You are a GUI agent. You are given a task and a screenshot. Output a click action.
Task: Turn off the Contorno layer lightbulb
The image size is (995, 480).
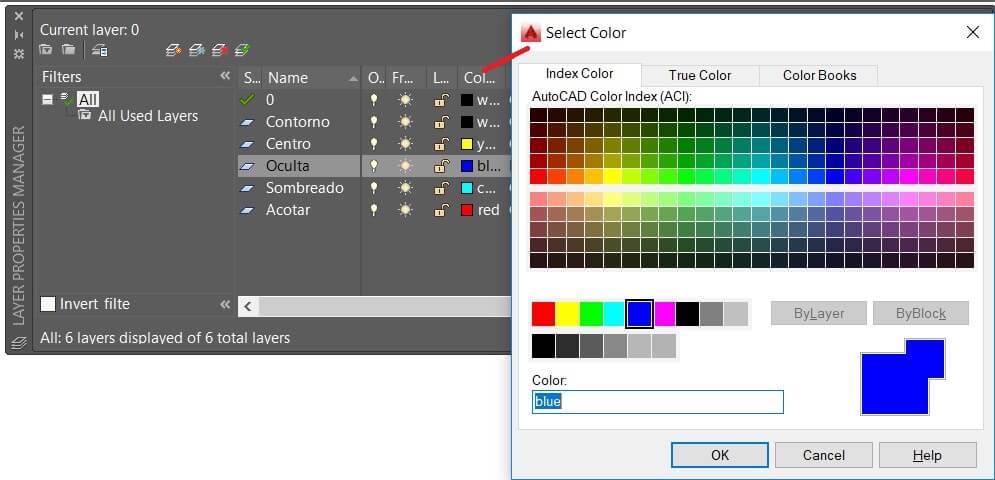click(374, 122)
